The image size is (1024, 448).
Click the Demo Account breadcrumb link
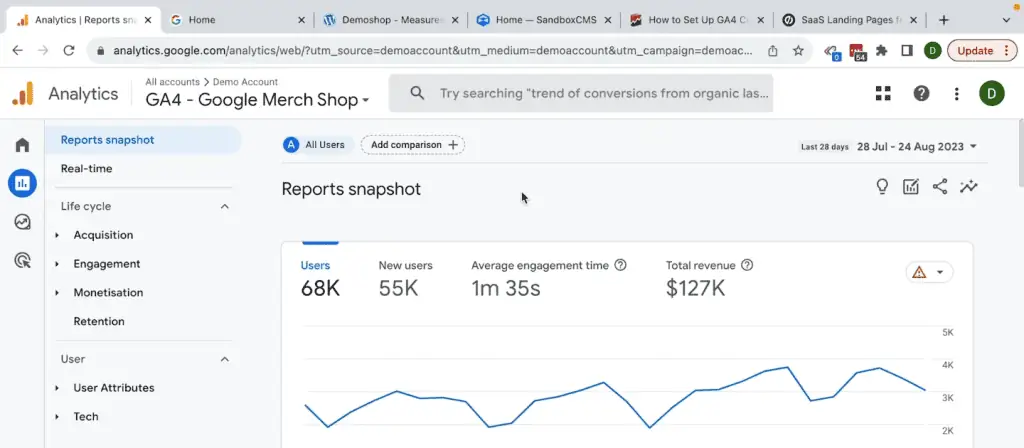tap(246, 82)
